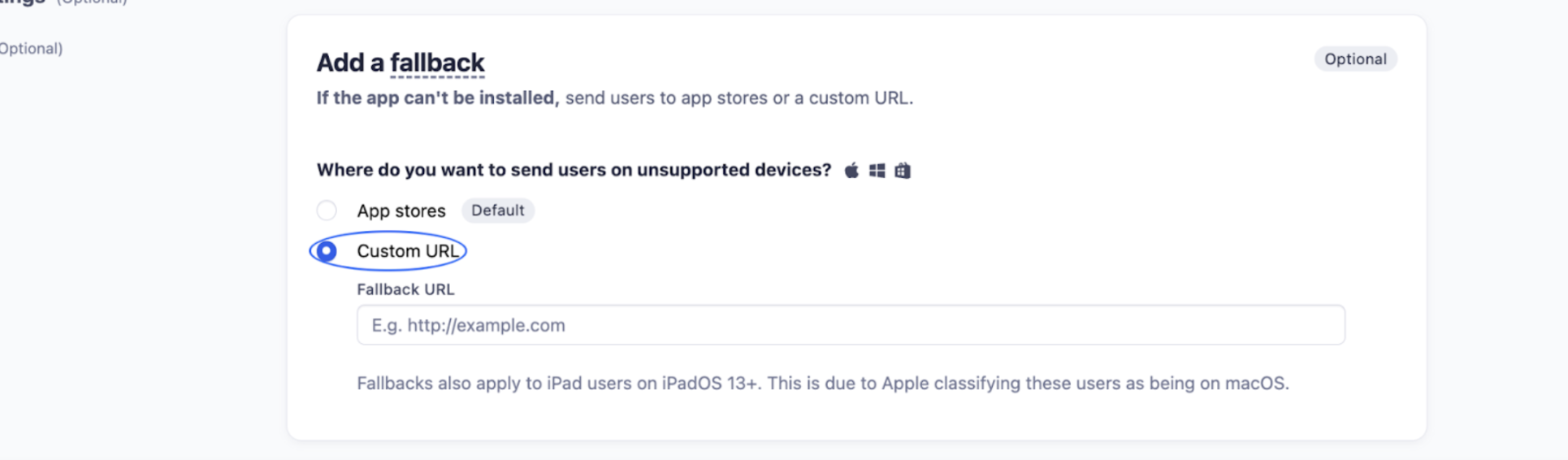Click the Apple logo icon

(x=851, y=171)
